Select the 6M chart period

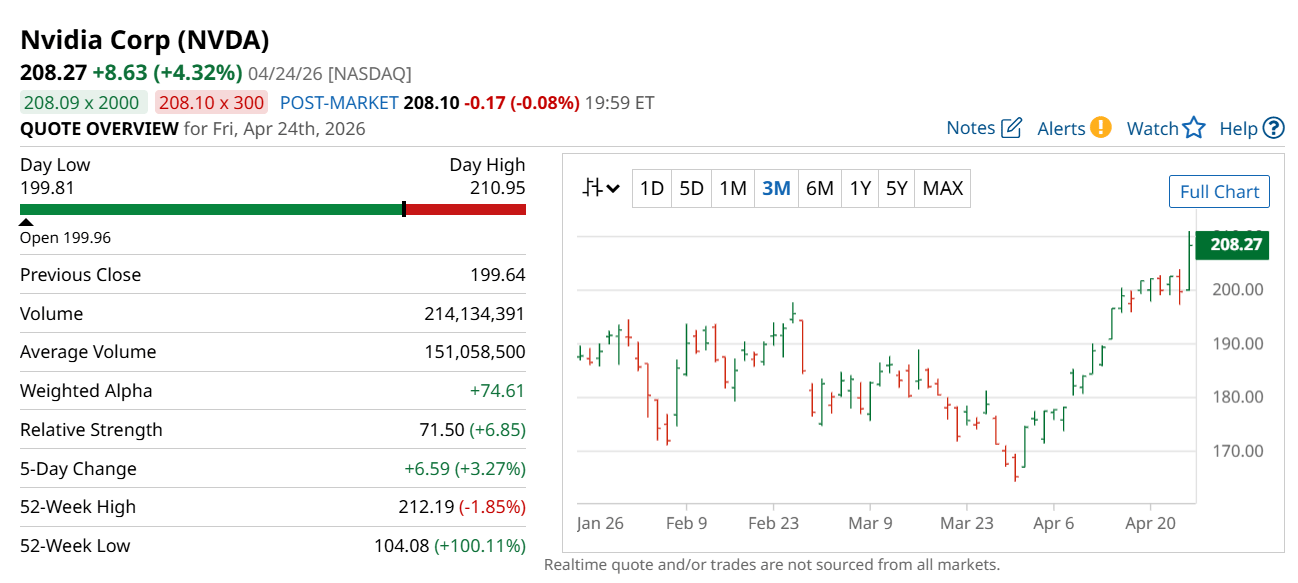(x=820, y=188)
